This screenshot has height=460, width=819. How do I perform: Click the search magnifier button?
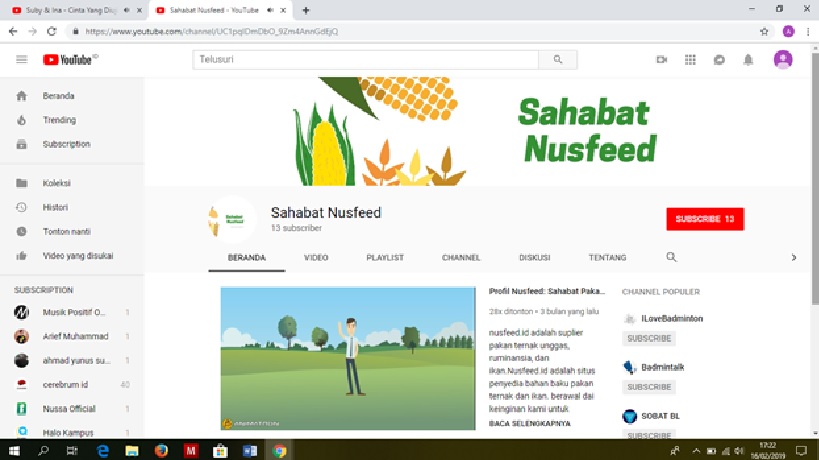[558, 60]
